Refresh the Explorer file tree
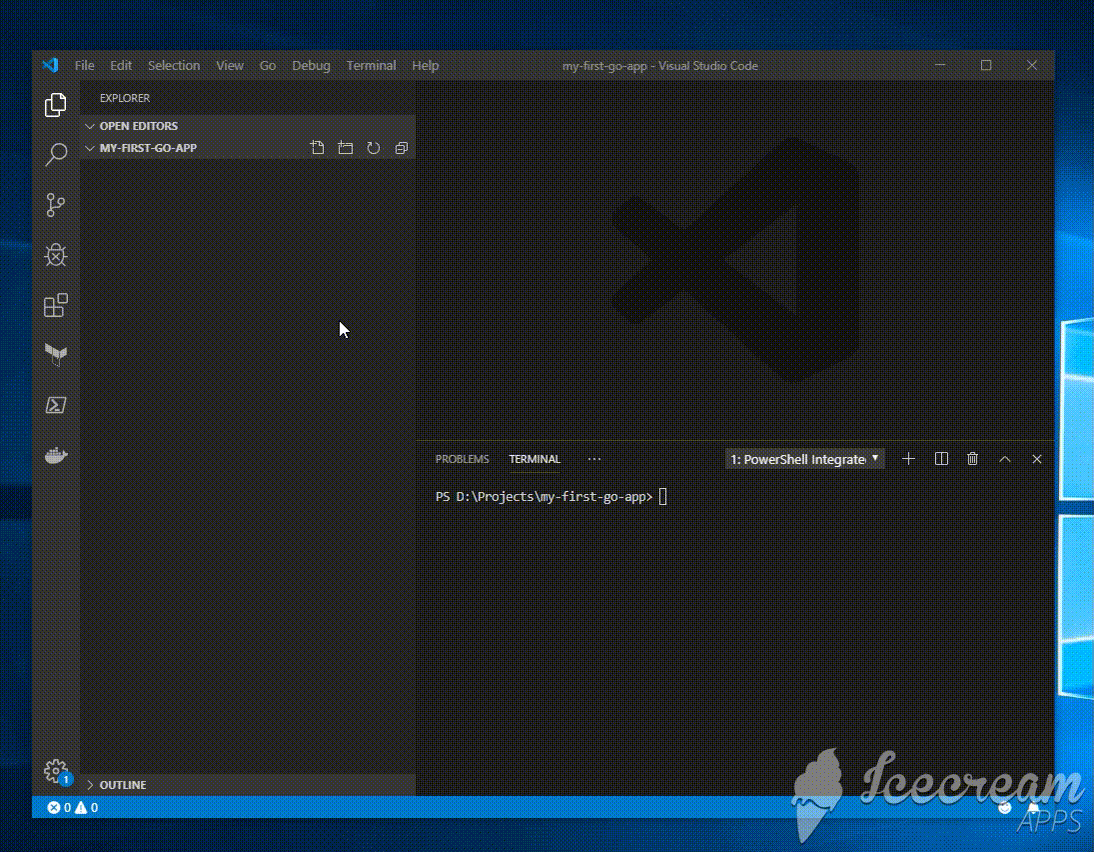 (x=373, y=148)
